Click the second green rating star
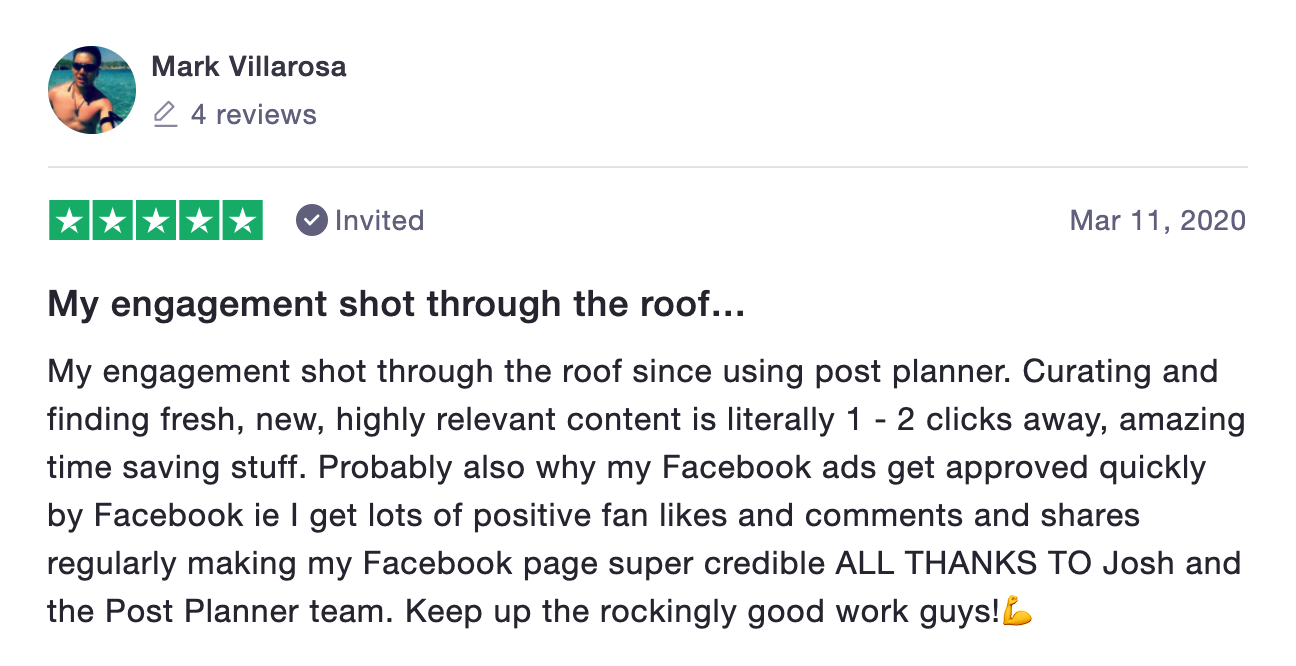 click(x=113, y=221)
